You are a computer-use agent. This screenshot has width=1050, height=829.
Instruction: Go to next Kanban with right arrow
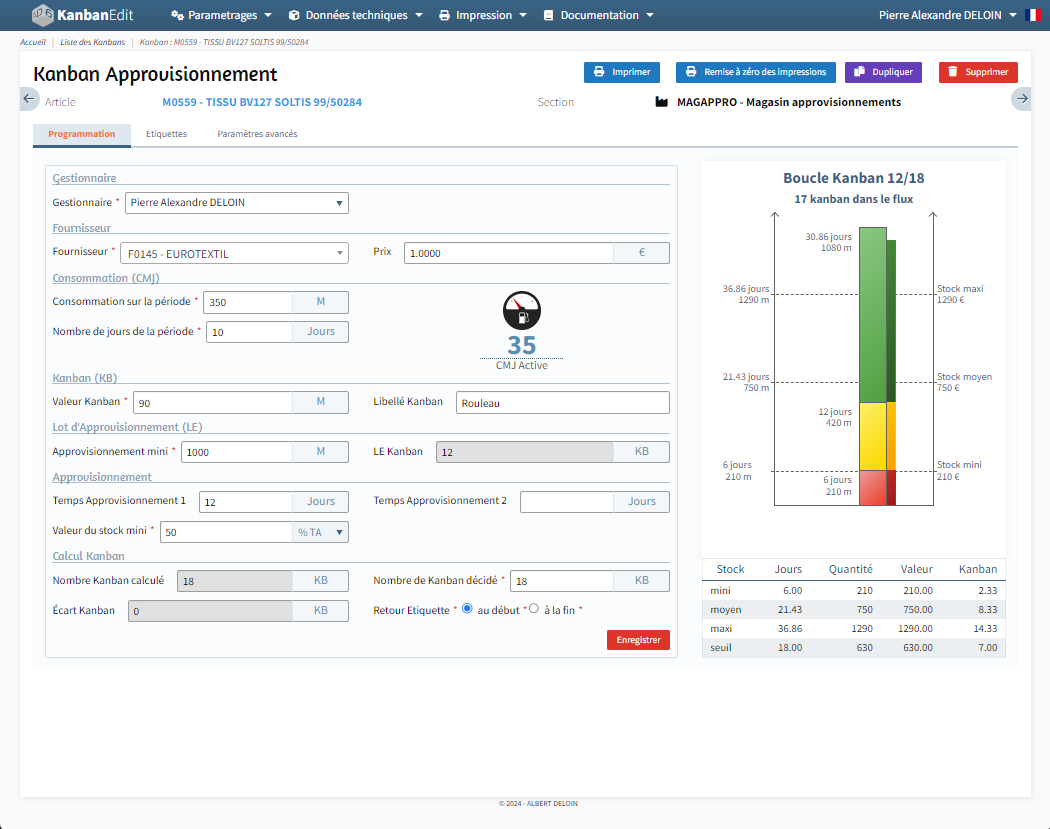point(1021,98)
